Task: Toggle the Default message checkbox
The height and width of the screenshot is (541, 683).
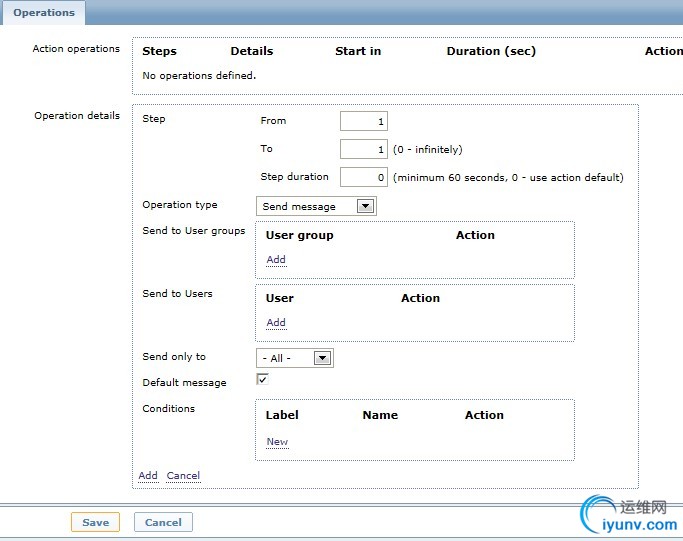Action: (x=262, y=379)
